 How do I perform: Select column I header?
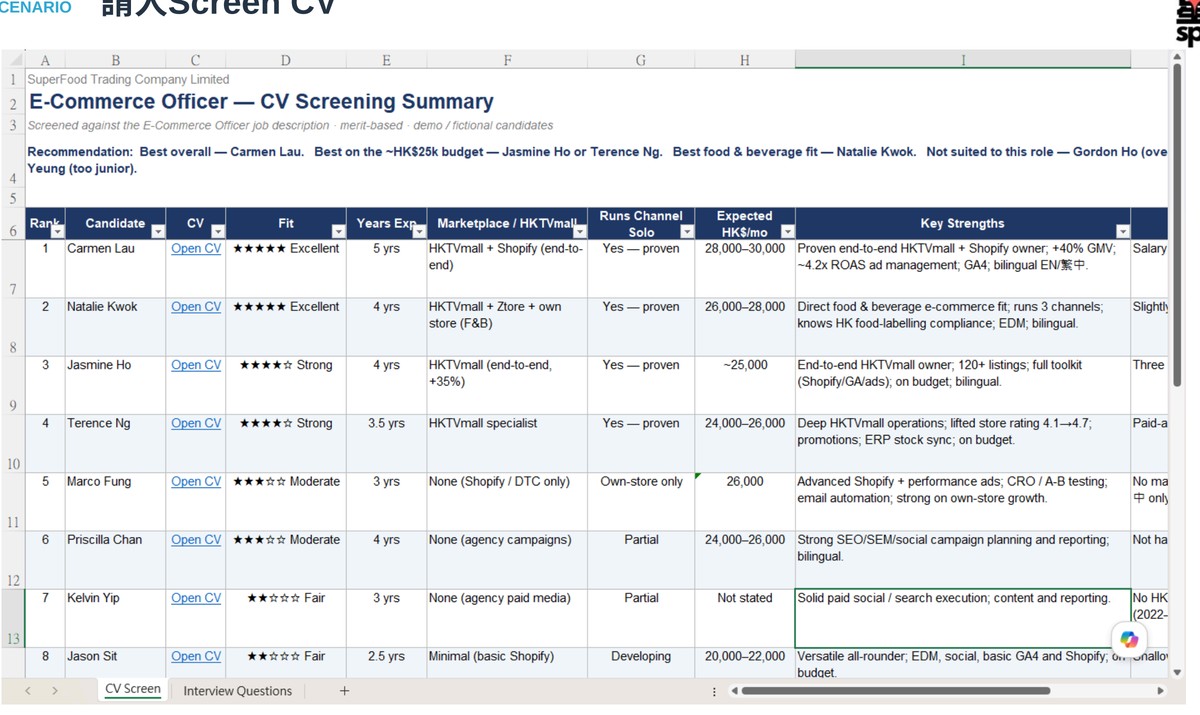coord(963,60)
